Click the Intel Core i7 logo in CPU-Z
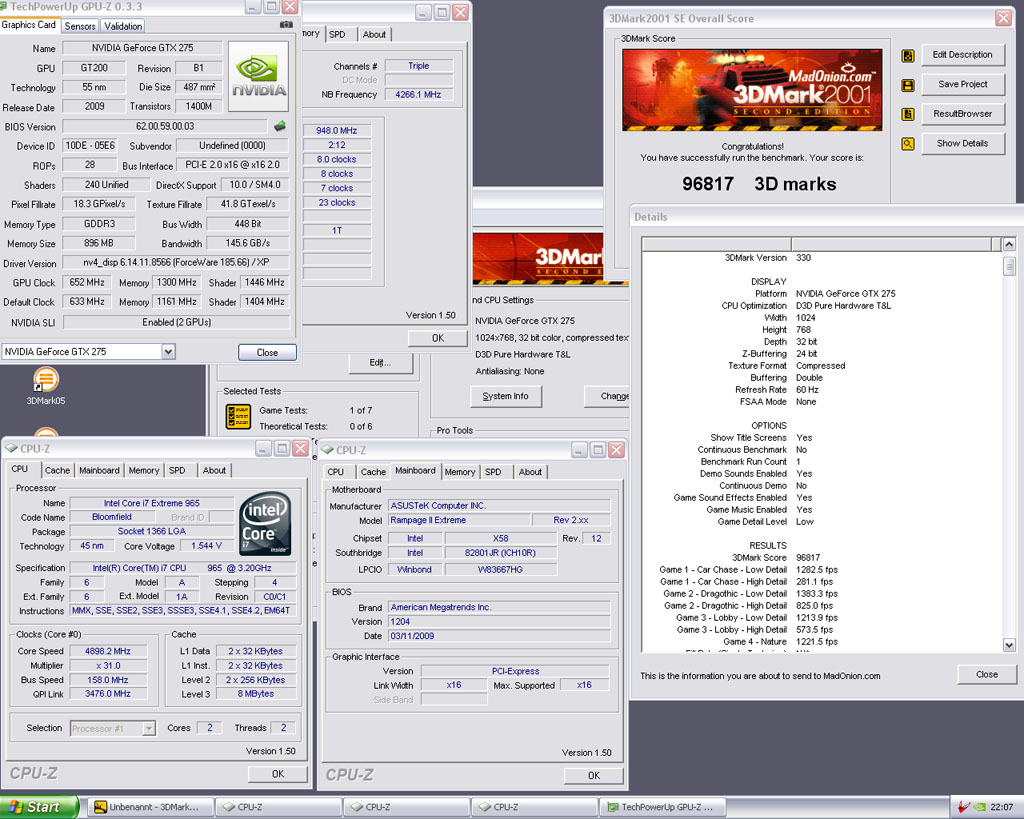The height and width of the screenshot is (819, 1024). [264, 524]
